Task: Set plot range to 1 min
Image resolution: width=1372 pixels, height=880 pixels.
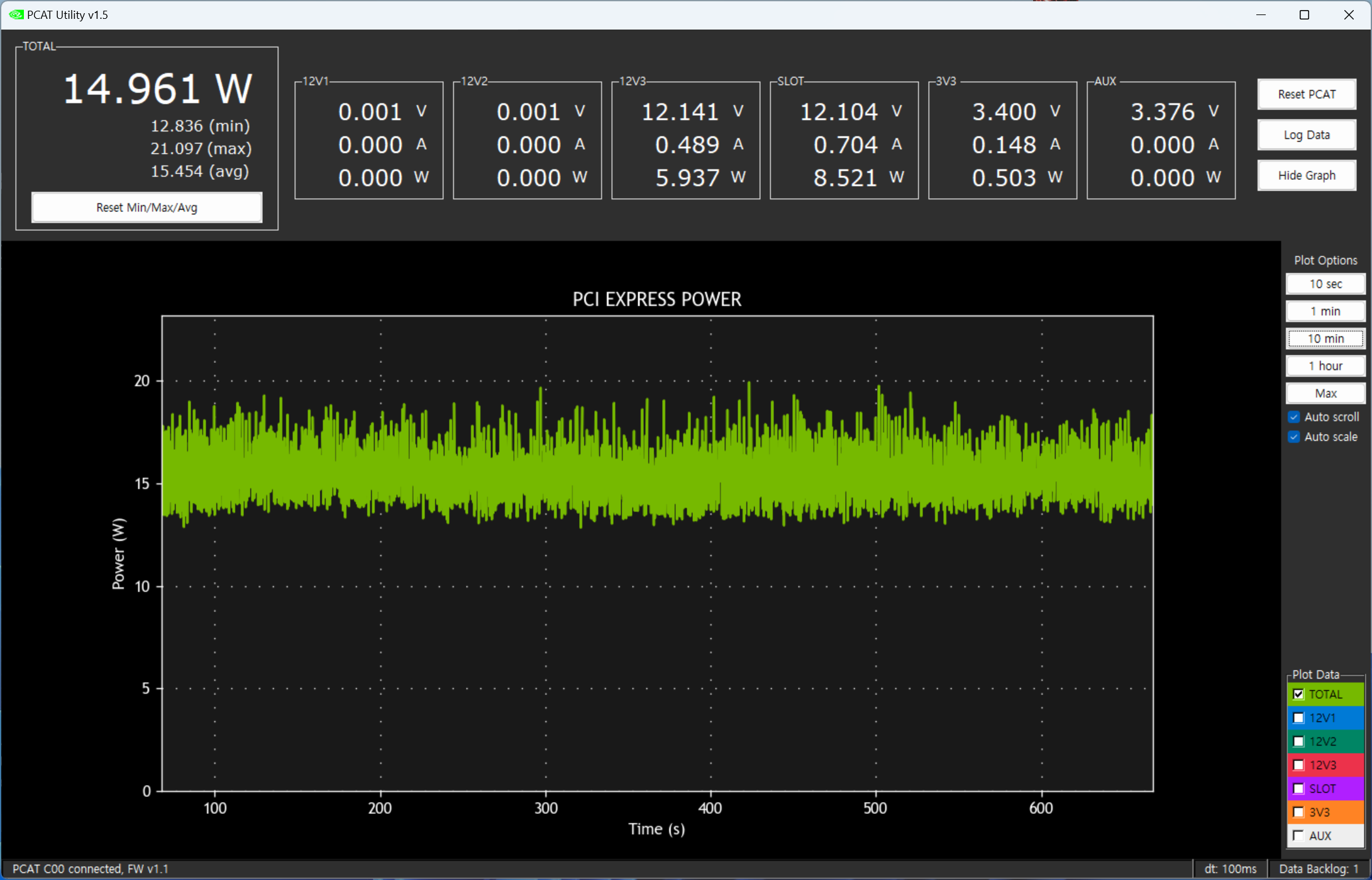Action: pos(1325,311)
